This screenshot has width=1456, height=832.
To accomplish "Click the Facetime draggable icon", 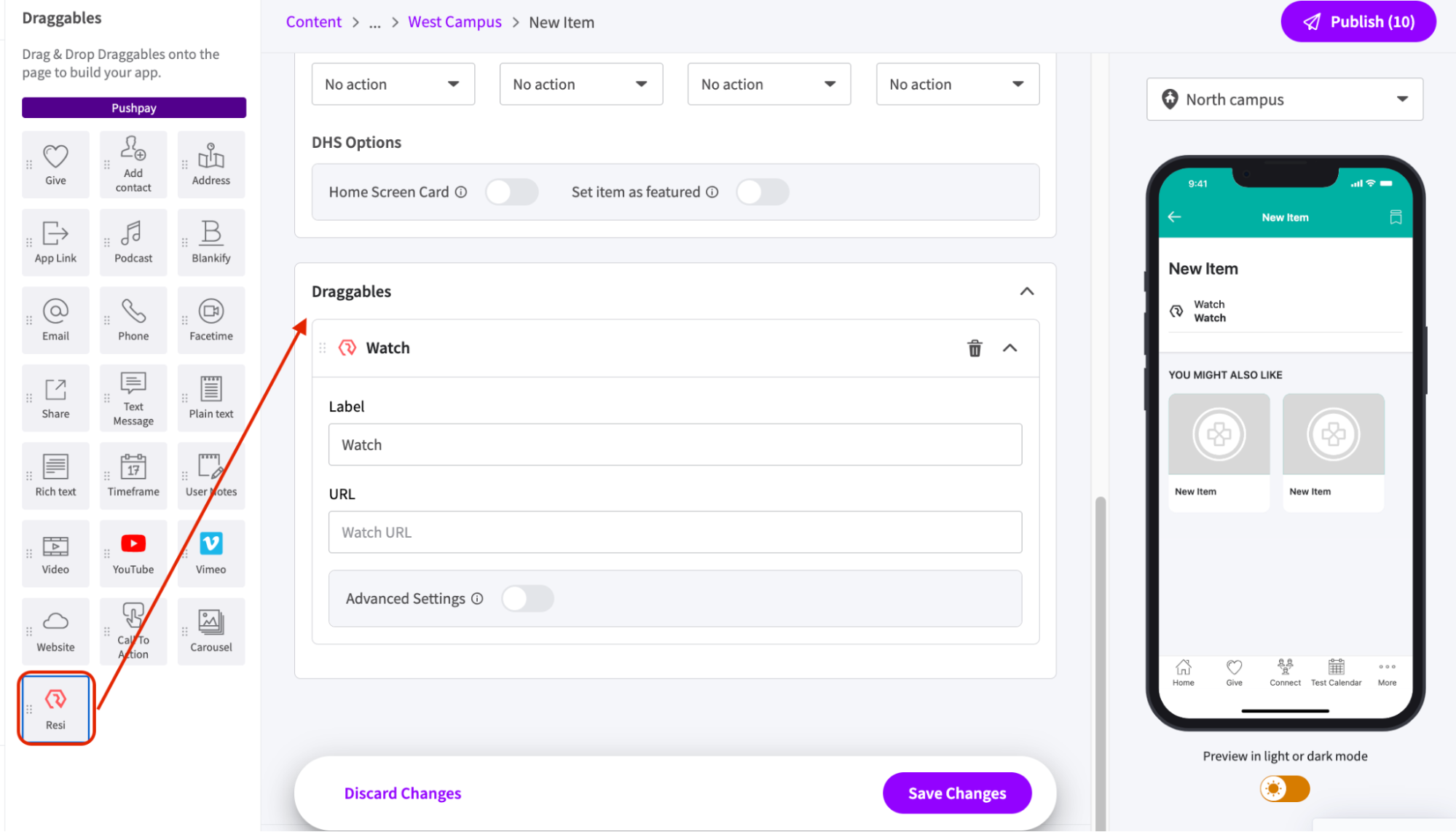I will (x=211, y=320).
